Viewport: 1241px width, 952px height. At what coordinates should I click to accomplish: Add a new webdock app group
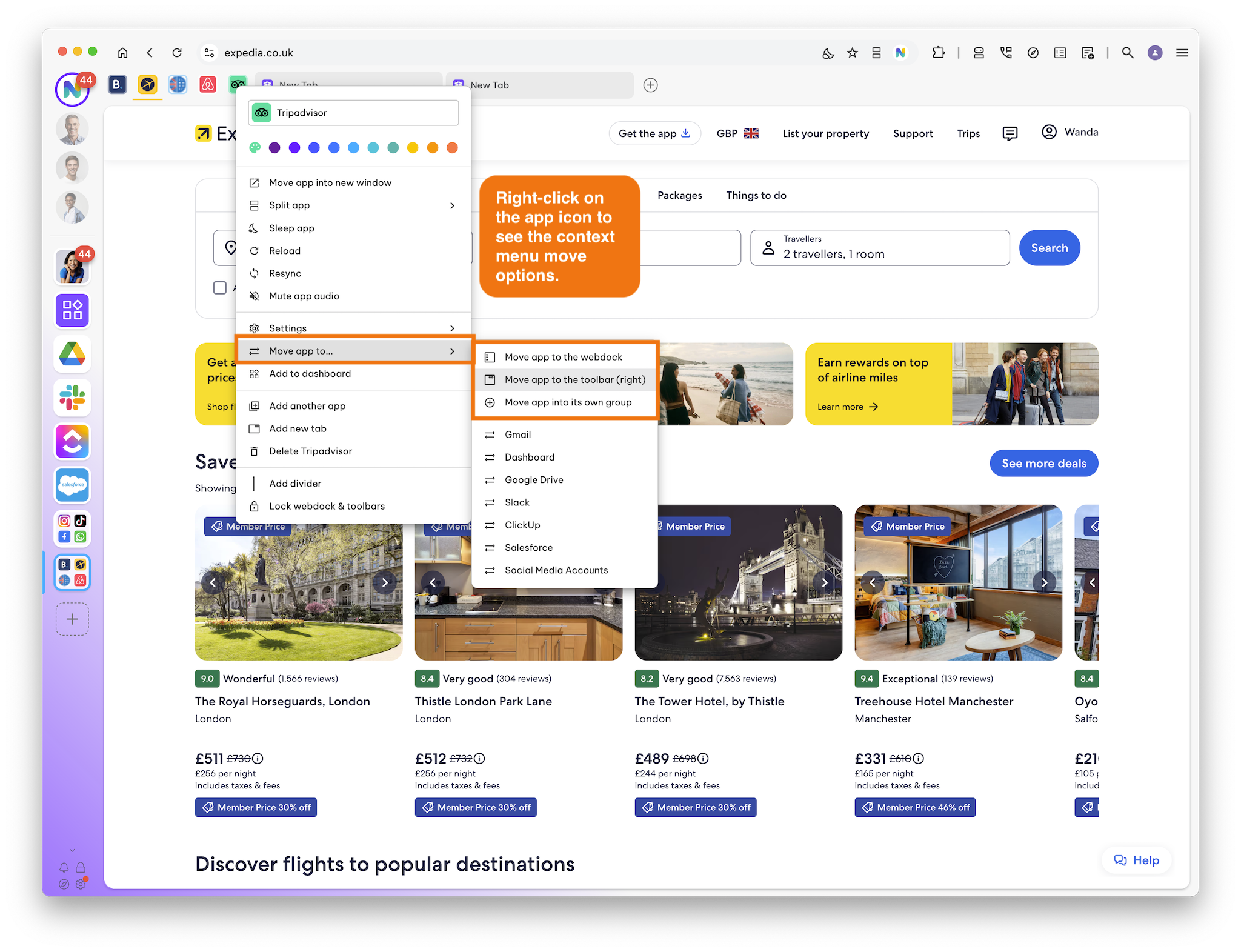pos(72,619)
